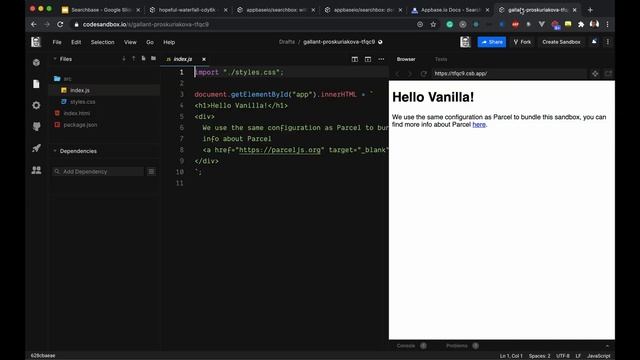This screenshot has width=640, height=360.
Task: Open the Edit menu
Action: 76,42
